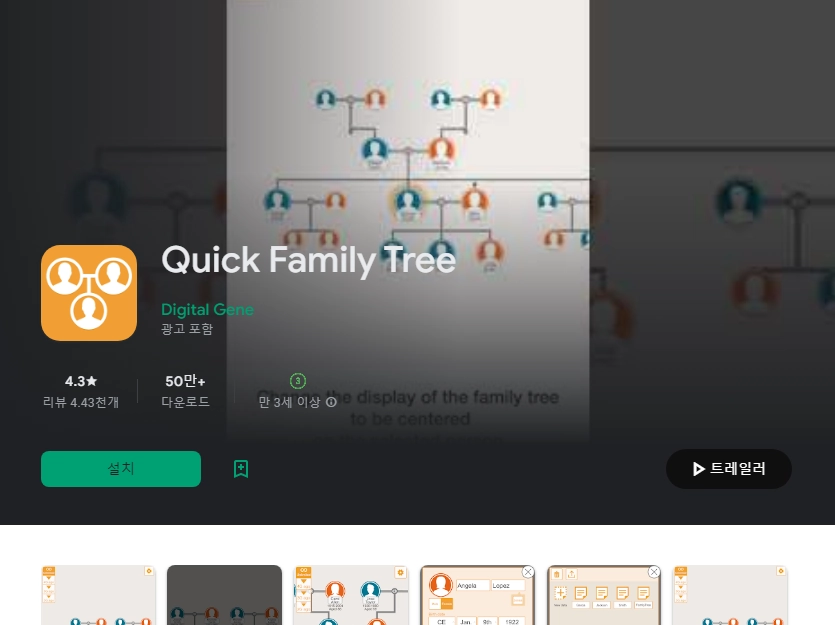Click the 4.3 star rating
This screenshot has width=835, height=625.
click(x=81, y=381)
